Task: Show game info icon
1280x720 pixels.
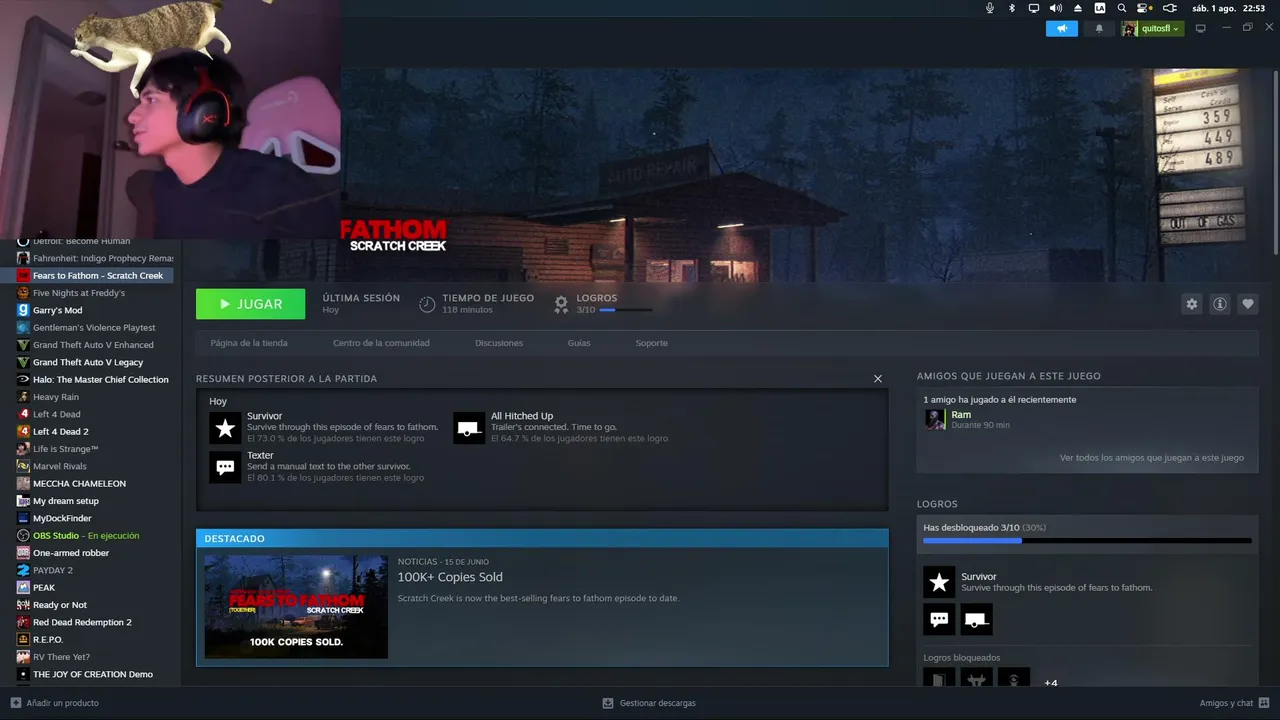Action: point(1219,304)
